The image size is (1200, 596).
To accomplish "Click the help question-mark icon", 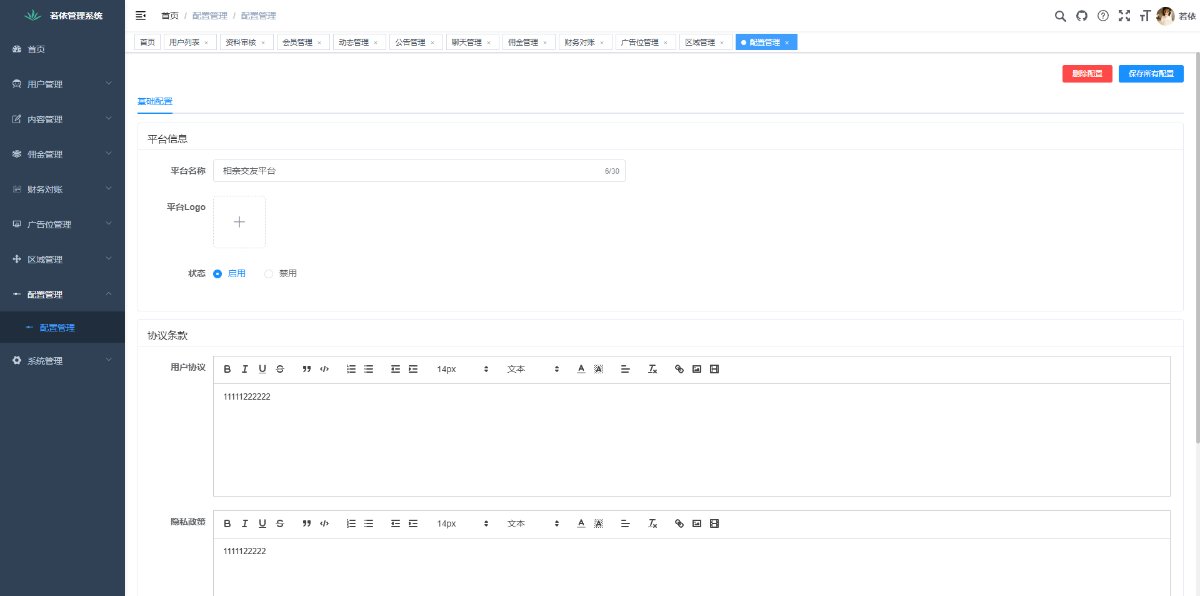I will pos(1103,15).
